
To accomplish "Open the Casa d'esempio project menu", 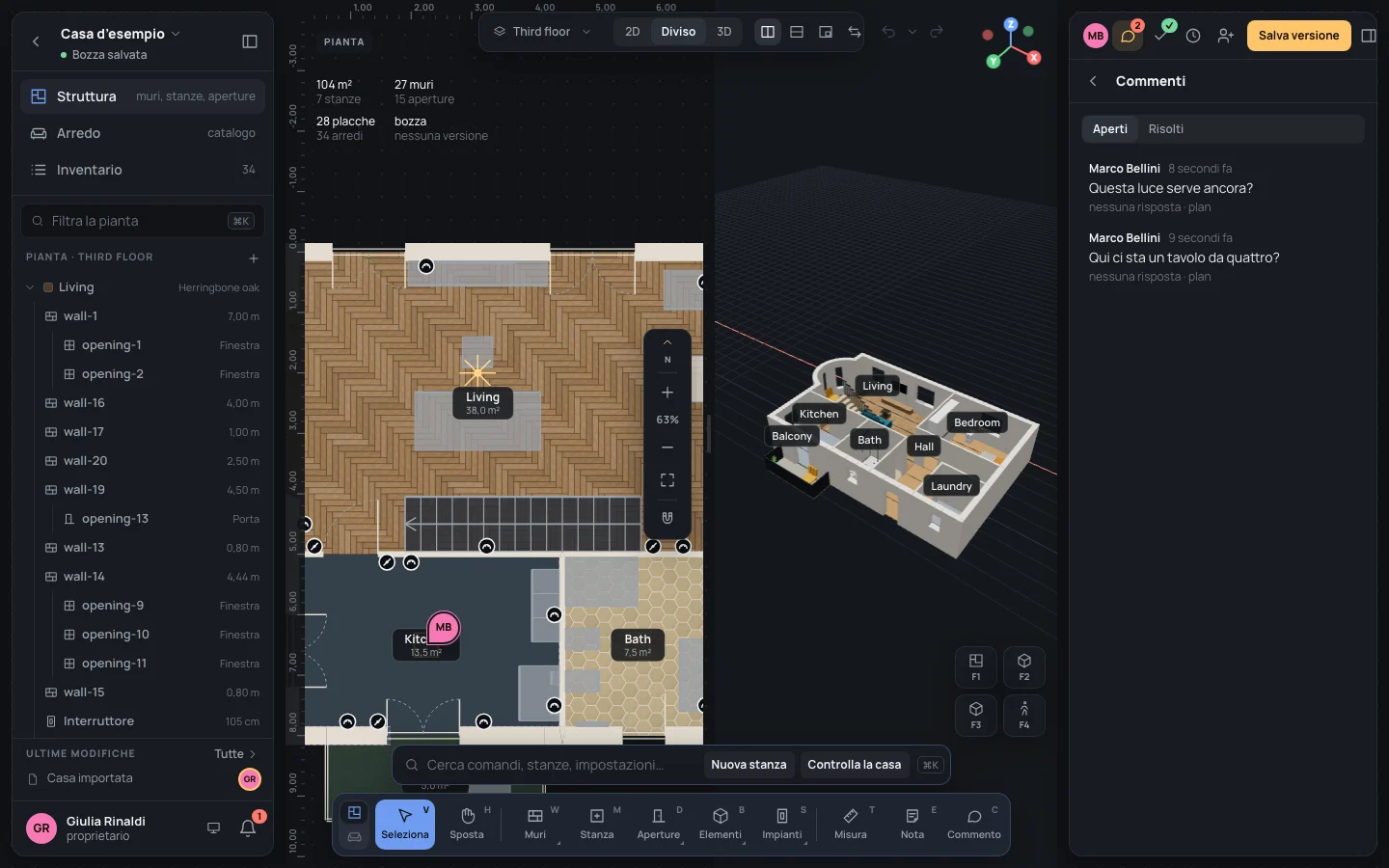I will (x=121, y=34).
